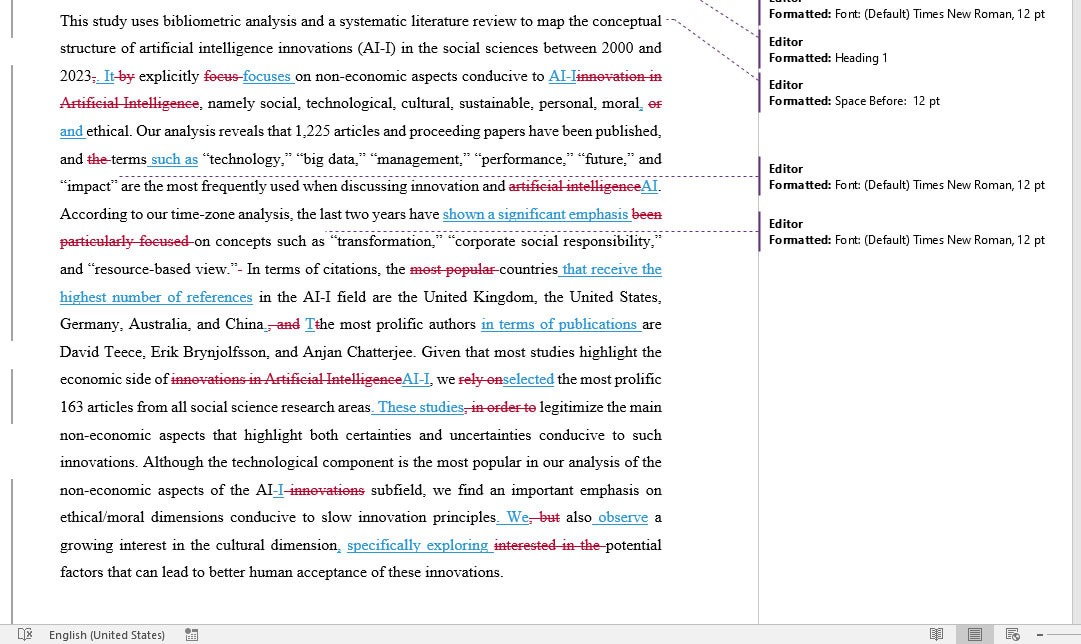This screenshot has width=1081, height=644.
Task: Switch to Web Layout view
Action: click(x=1012, y=634)
